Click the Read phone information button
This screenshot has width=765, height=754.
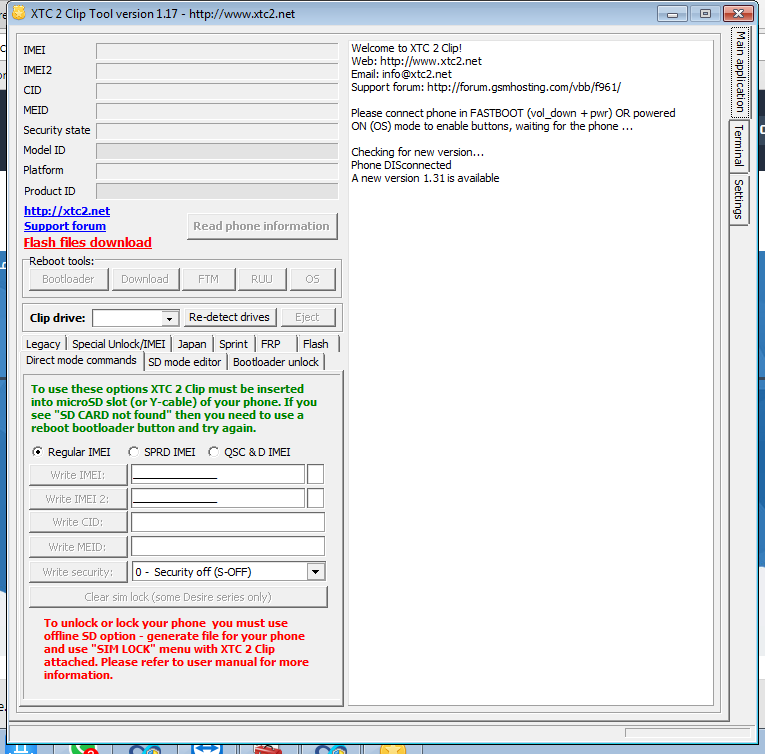point(262,226)
